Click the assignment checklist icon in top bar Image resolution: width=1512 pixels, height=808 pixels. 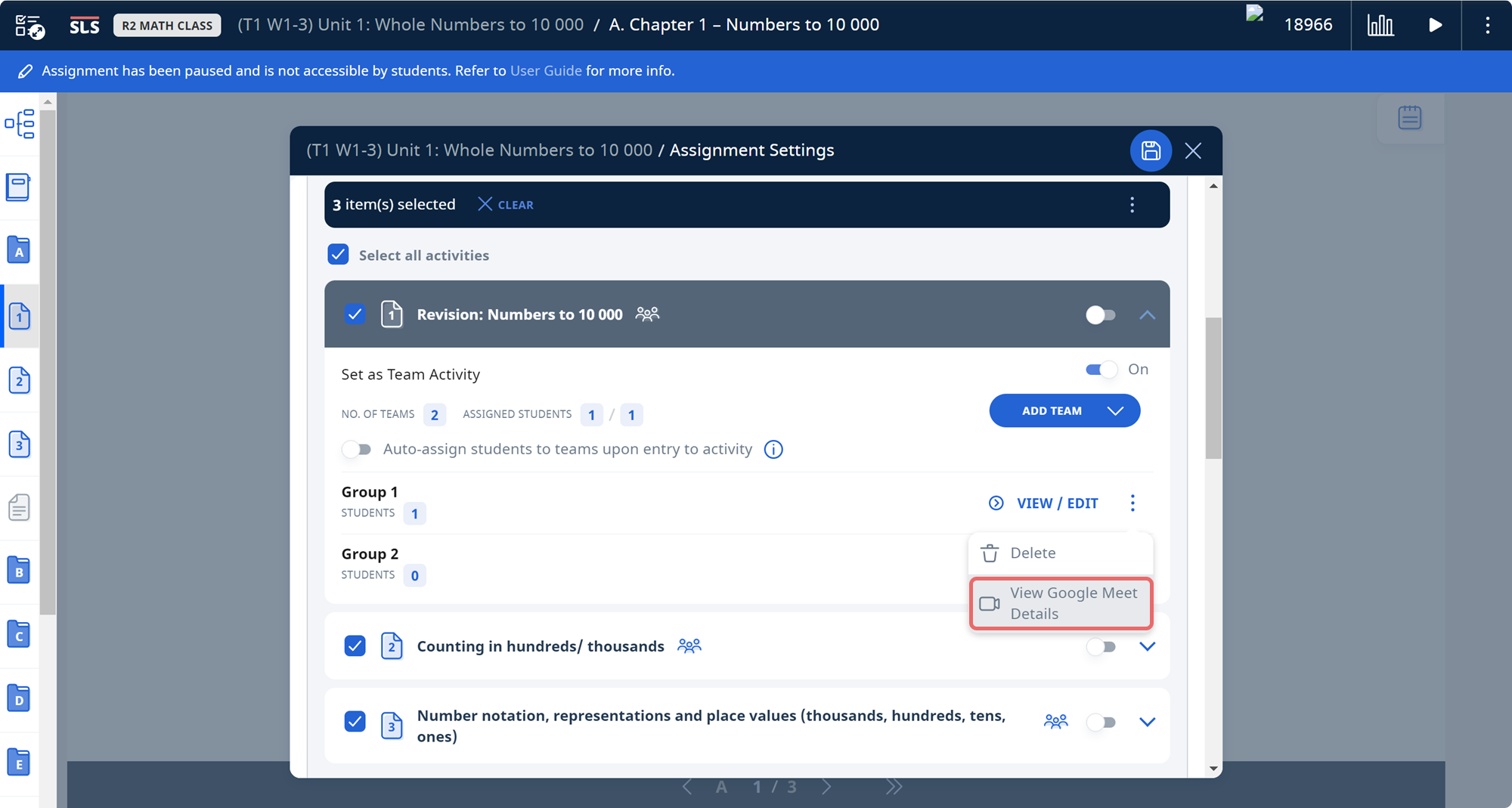click(29, 26)
